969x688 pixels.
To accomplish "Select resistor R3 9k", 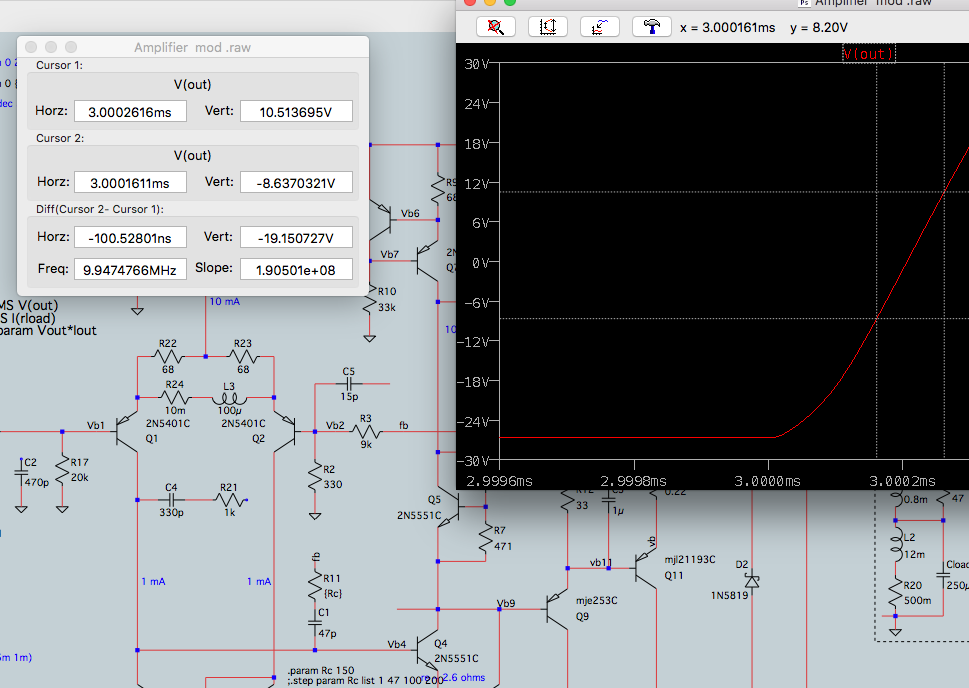I will pyautogui.click(x=366, y=431).
